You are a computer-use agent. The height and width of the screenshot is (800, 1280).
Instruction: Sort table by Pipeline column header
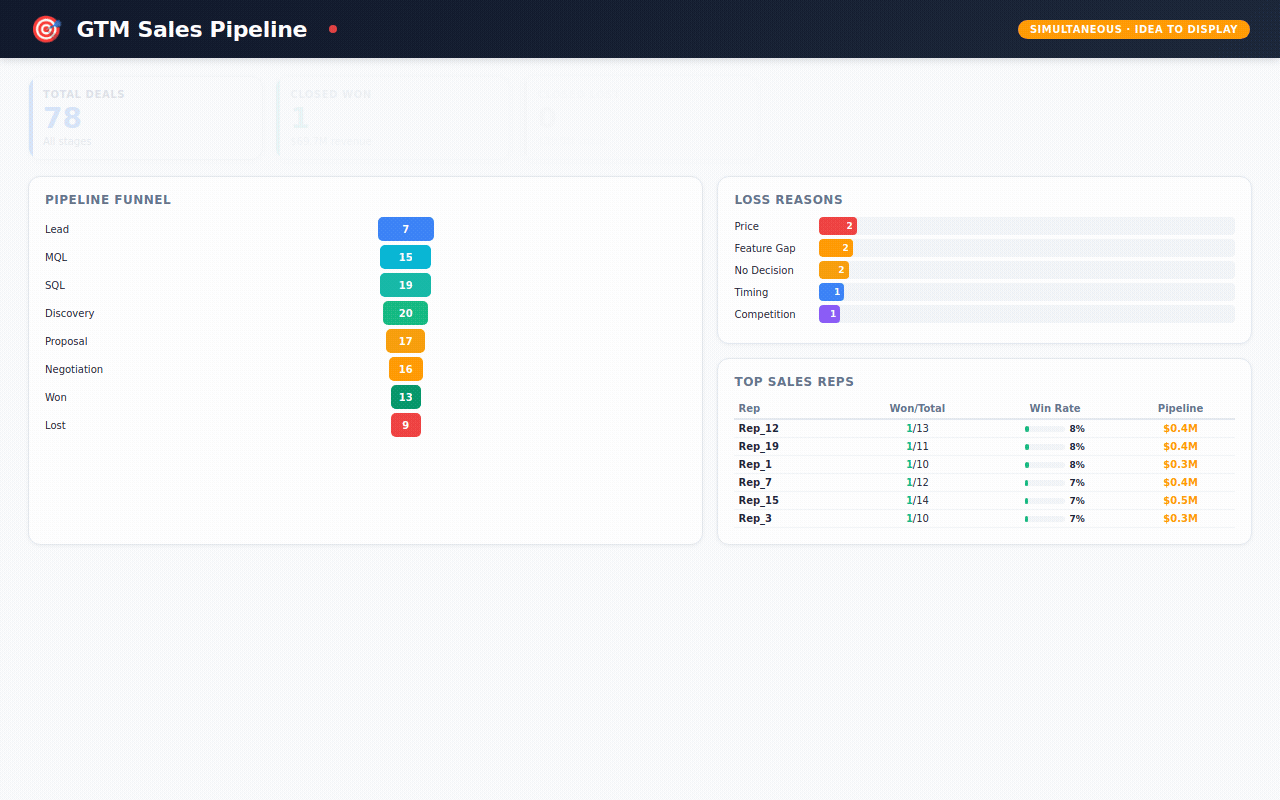pos(1180,408)
